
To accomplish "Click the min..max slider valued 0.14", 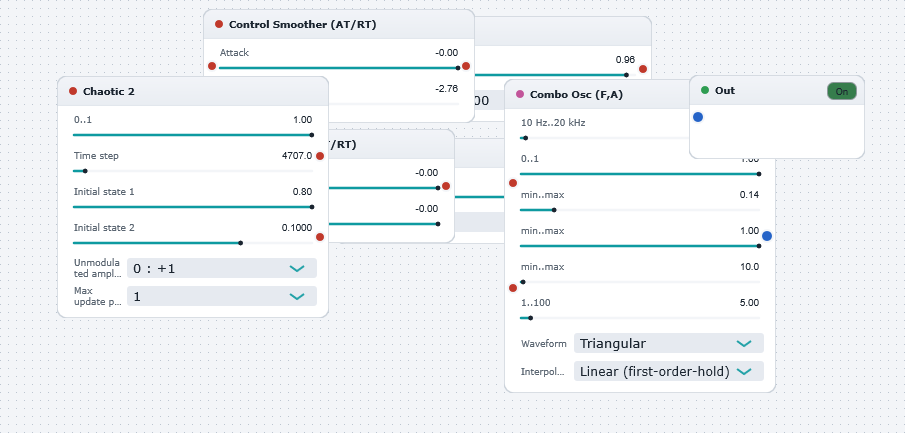I will tap(640, 210).
